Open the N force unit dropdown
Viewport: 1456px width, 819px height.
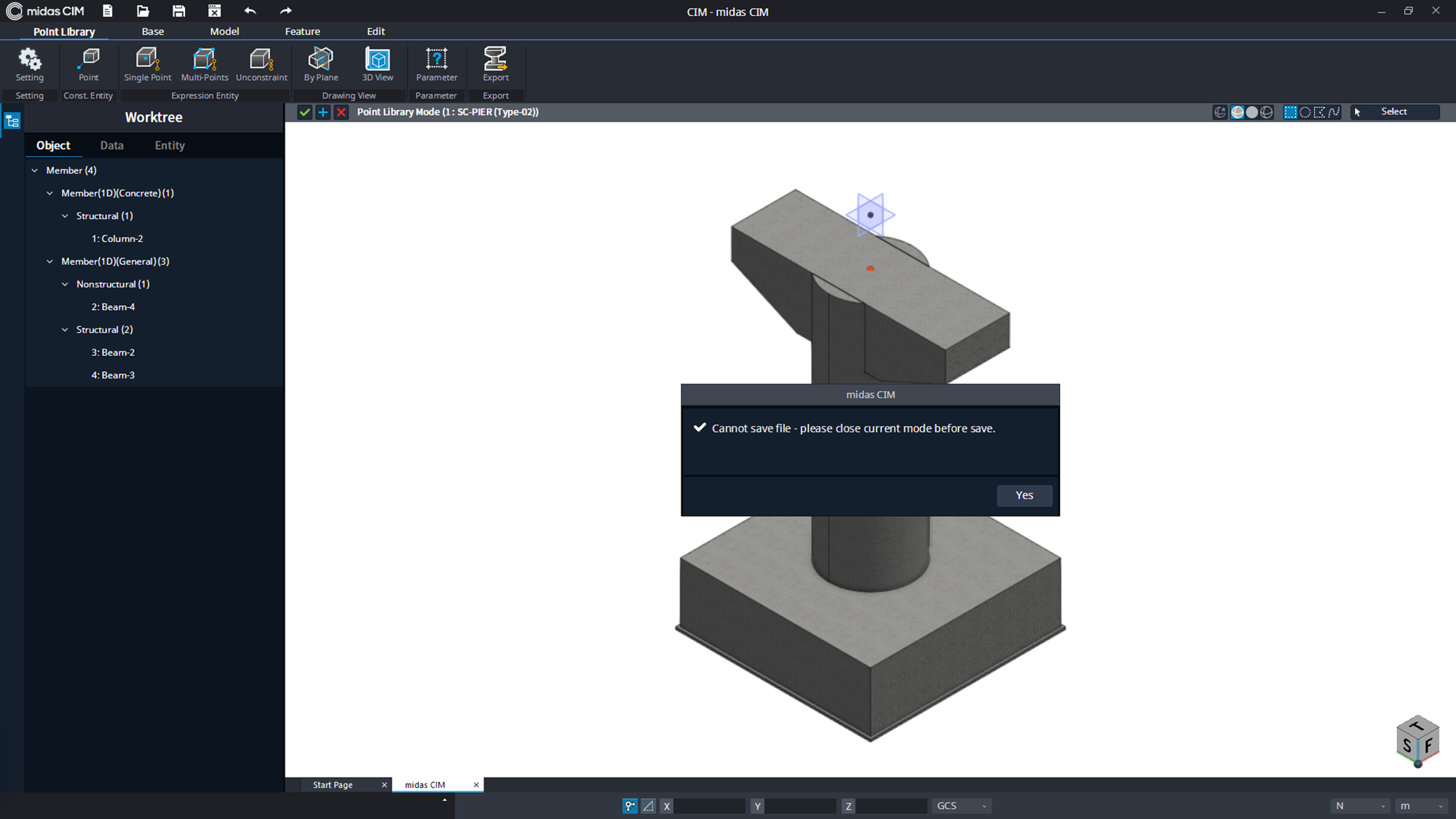(1360, 806)
